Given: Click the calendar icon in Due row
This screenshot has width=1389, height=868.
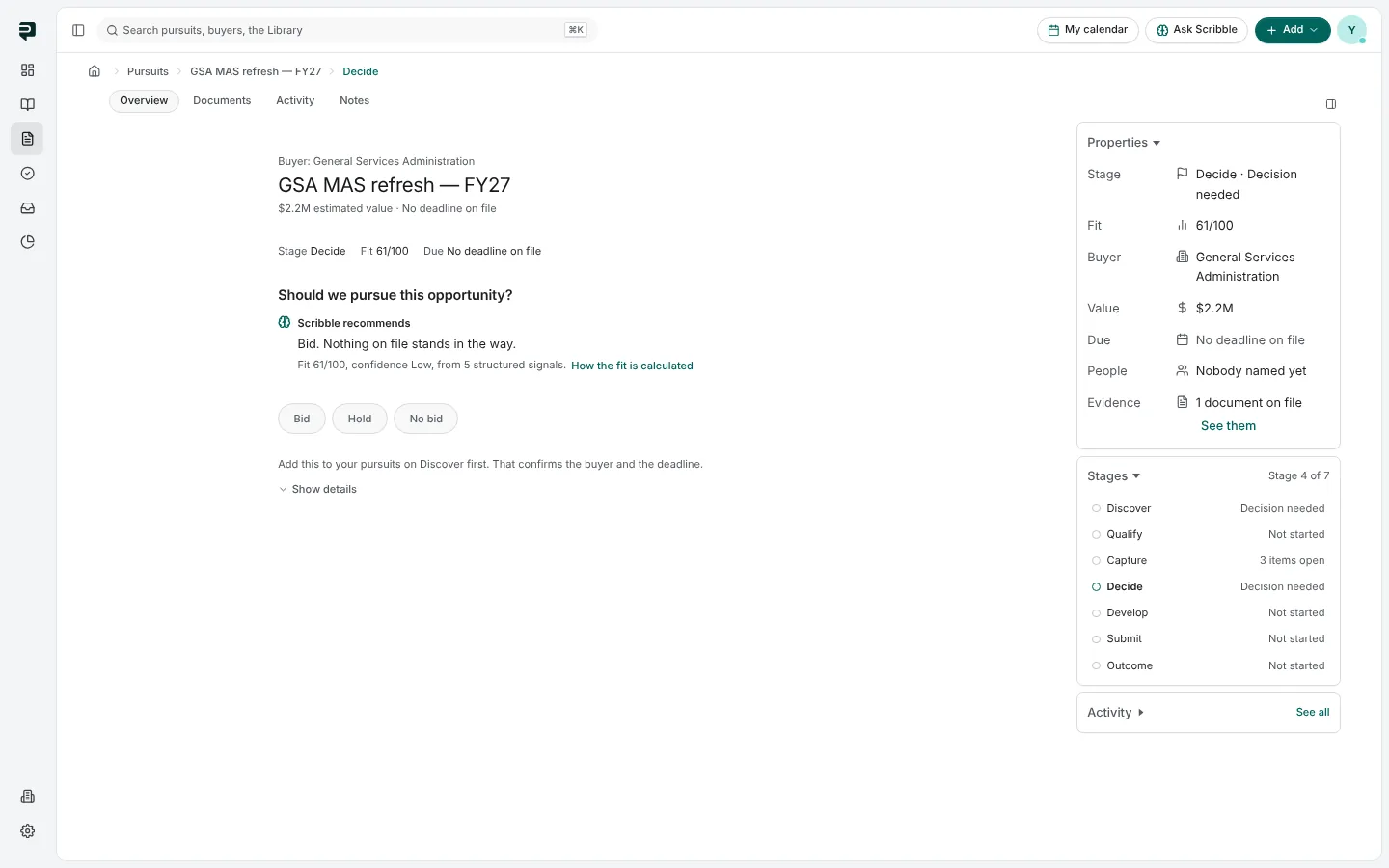Looking at the screenshot, I should coord(1182,339).
